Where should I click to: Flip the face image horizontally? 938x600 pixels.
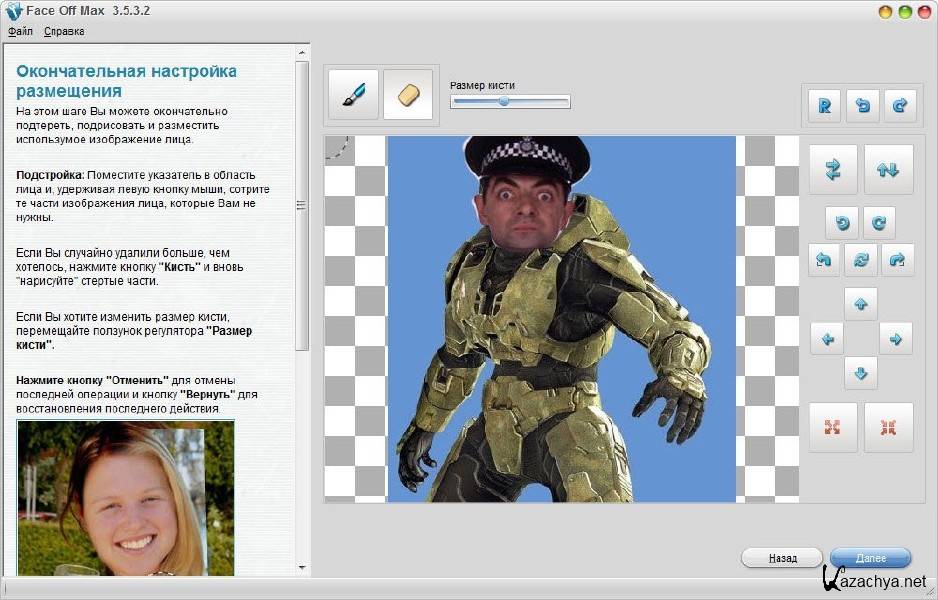833,170
